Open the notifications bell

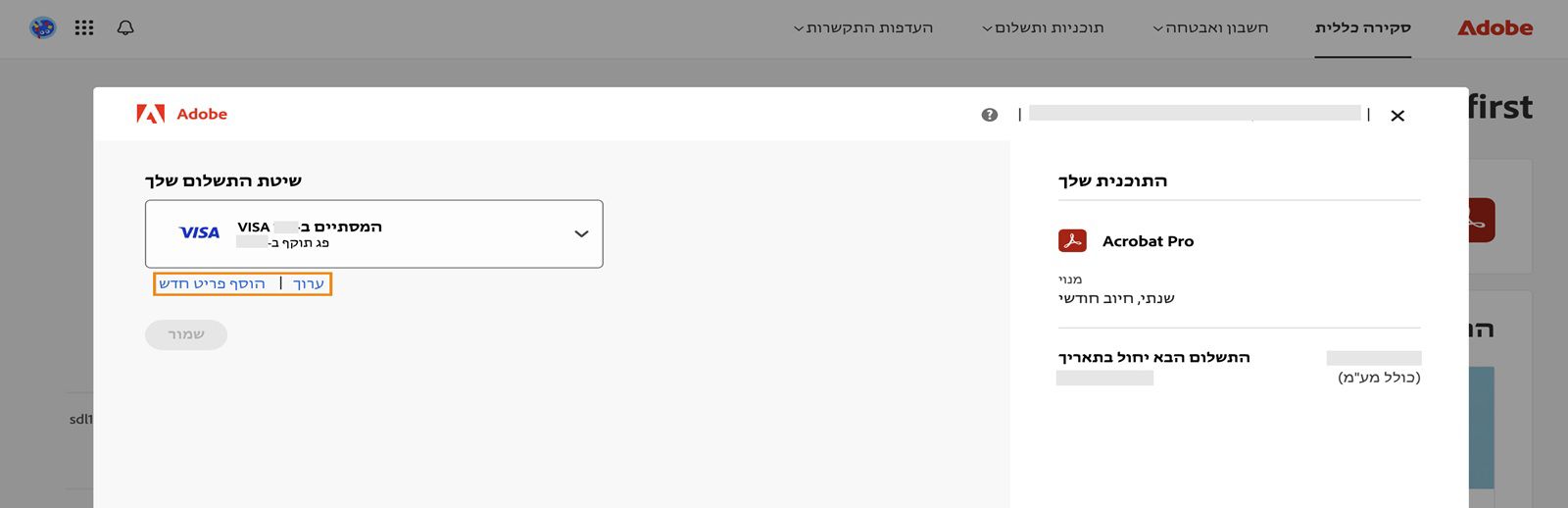point(125,27)
